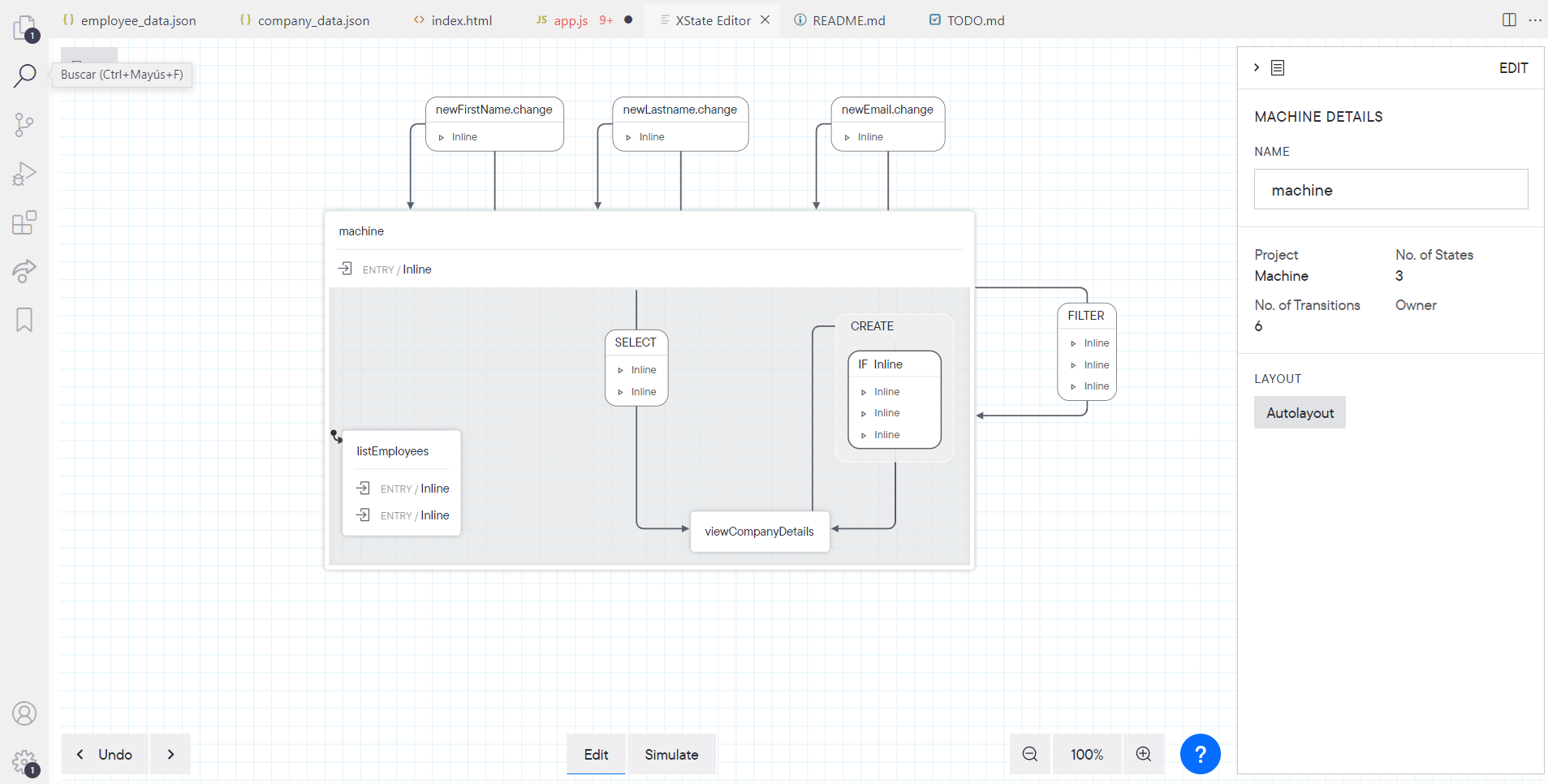Open the Explorer view in activity bar
1548x784 pixels.
[x=24, y=28]
